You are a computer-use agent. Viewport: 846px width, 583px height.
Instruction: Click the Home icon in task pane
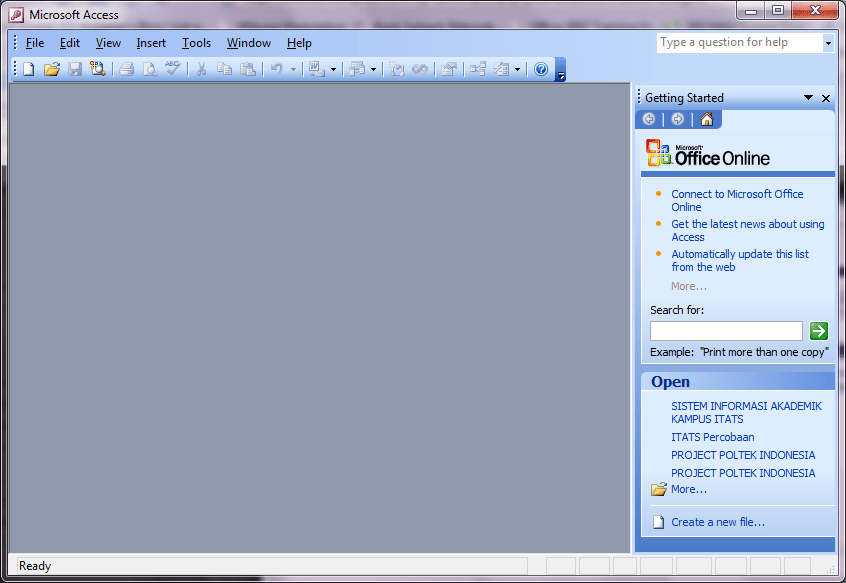coord(707,119)
